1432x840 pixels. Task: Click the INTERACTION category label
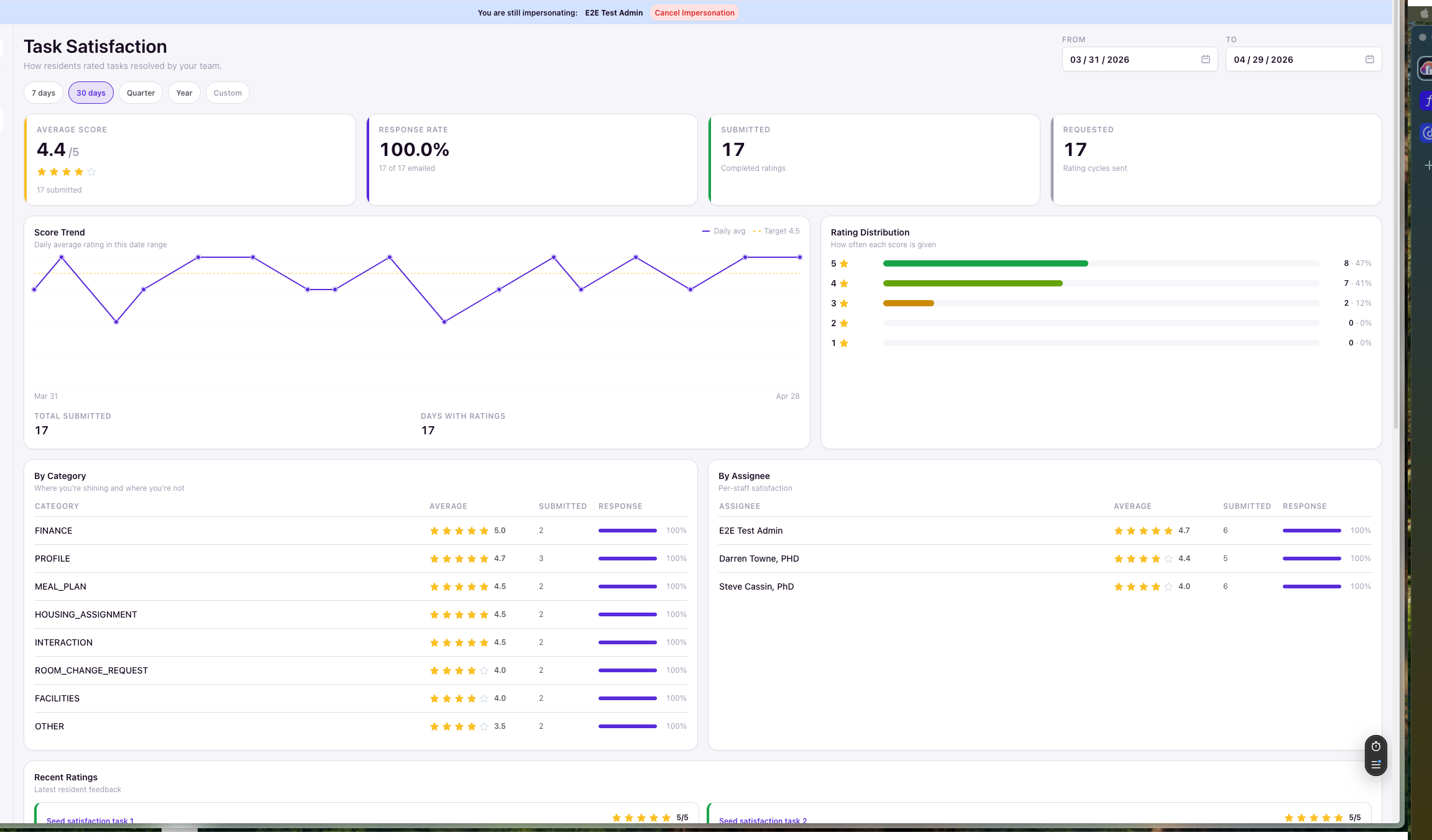63,642
